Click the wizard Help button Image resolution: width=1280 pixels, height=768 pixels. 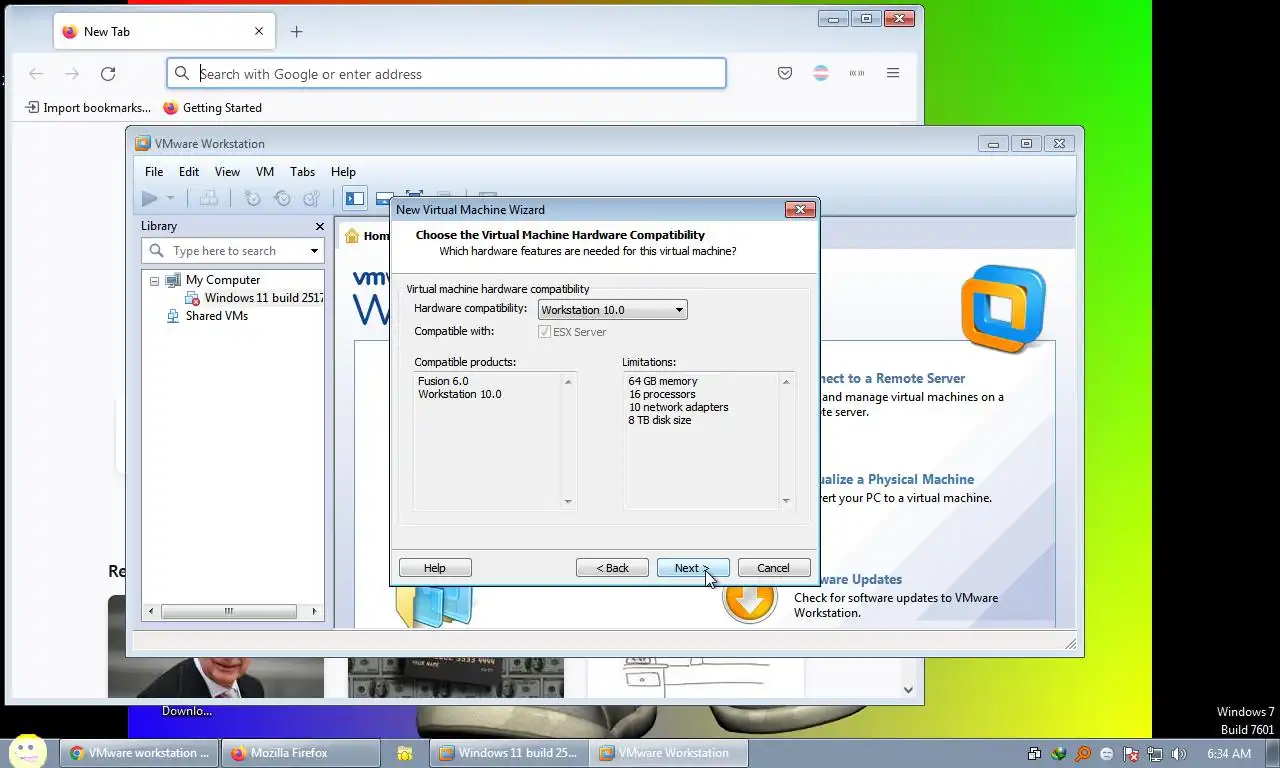tap(435, 568)
